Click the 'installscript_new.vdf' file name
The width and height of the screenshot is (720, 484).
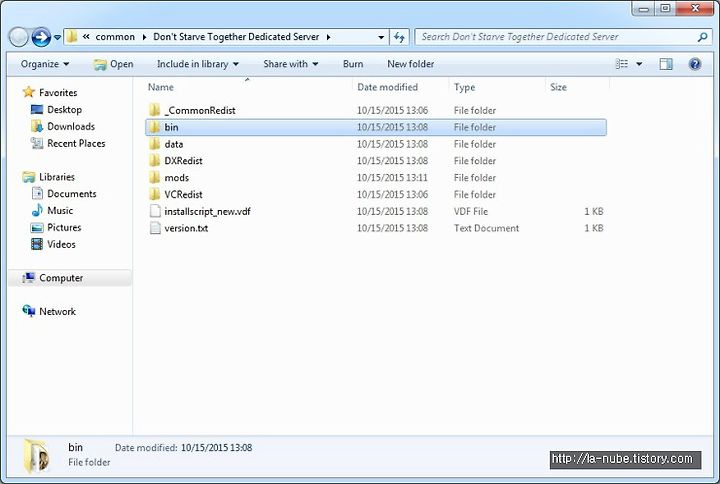[x=207, y=212]
